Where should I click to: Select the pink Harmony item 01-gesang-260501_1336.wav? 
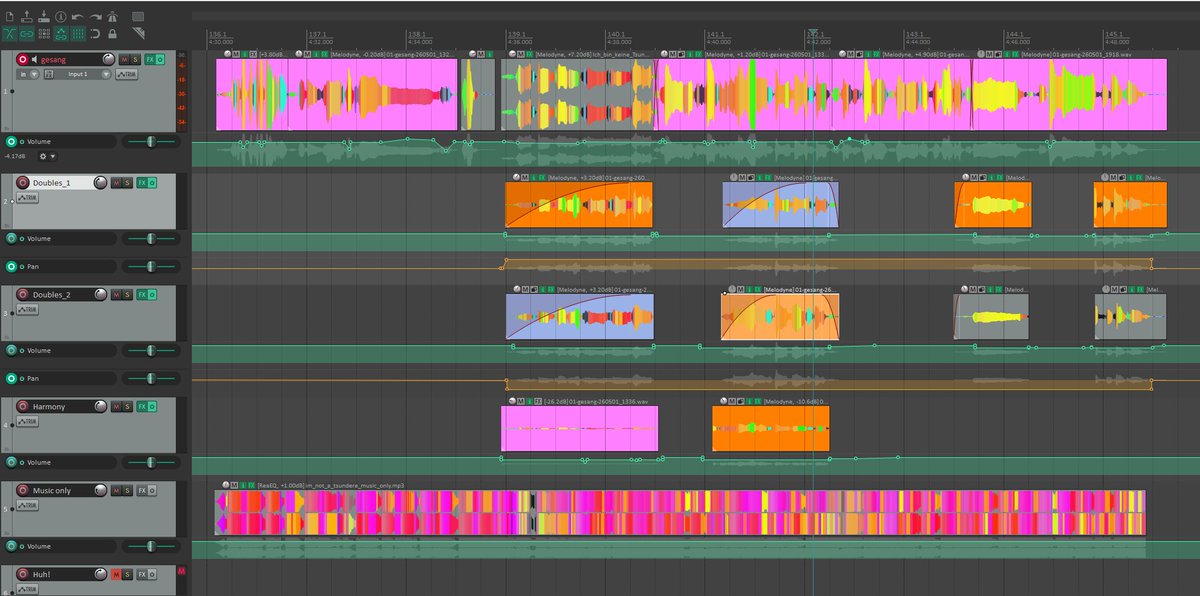point(579,428)
